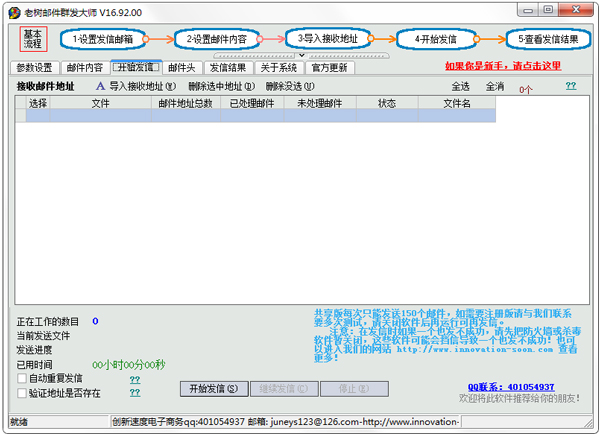Click the 基本流程 button at top left
600x435 pixels.
click(33, 39)
